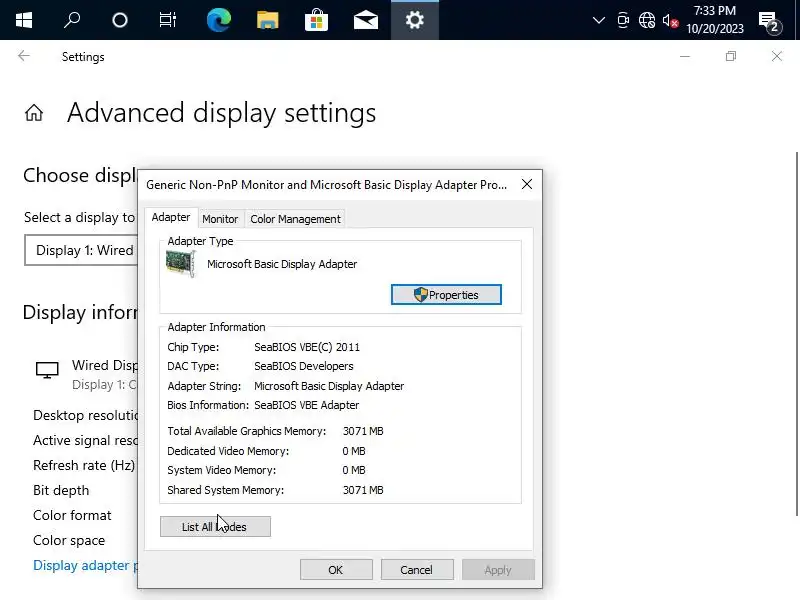Close the adapter properties dialog
Viewport: 800px width, 600px height.
coord(527,184)
